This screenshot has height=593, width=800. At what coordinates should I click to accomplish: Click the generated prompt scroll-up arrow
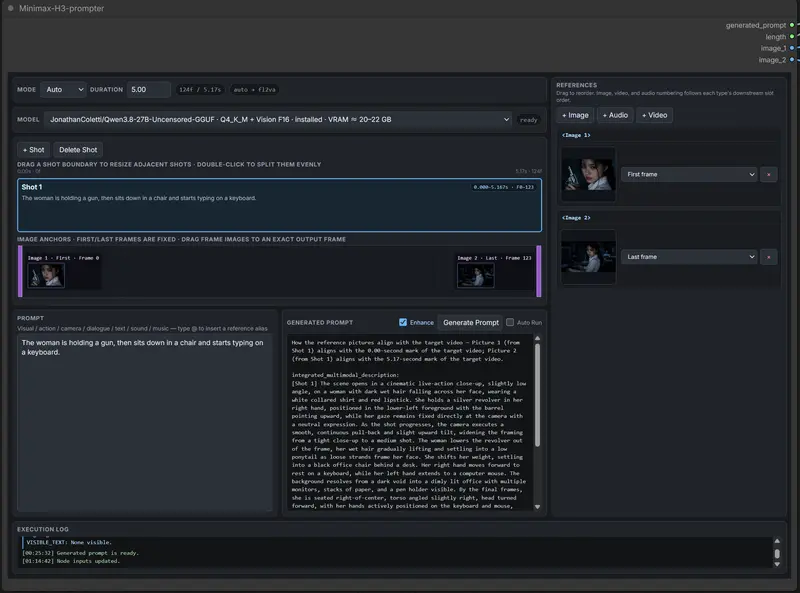(x=537, y=338)
